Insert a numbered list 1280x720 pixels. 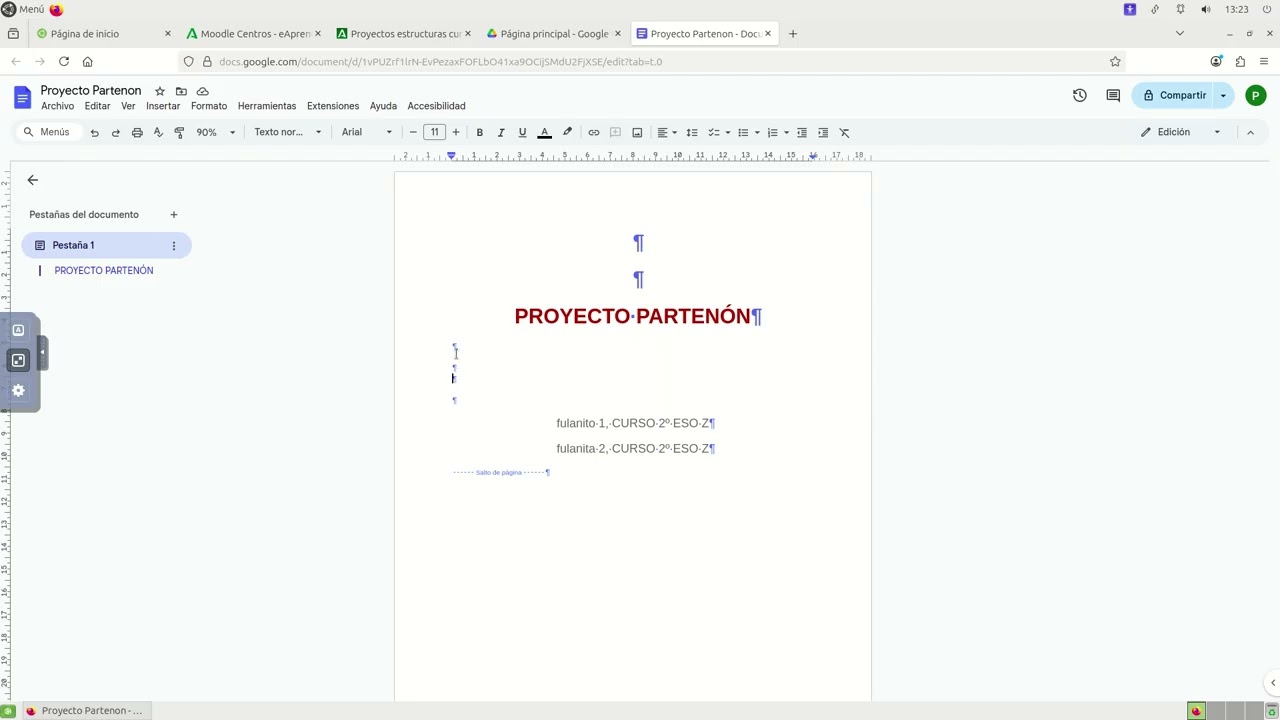(x=772, y=132)
